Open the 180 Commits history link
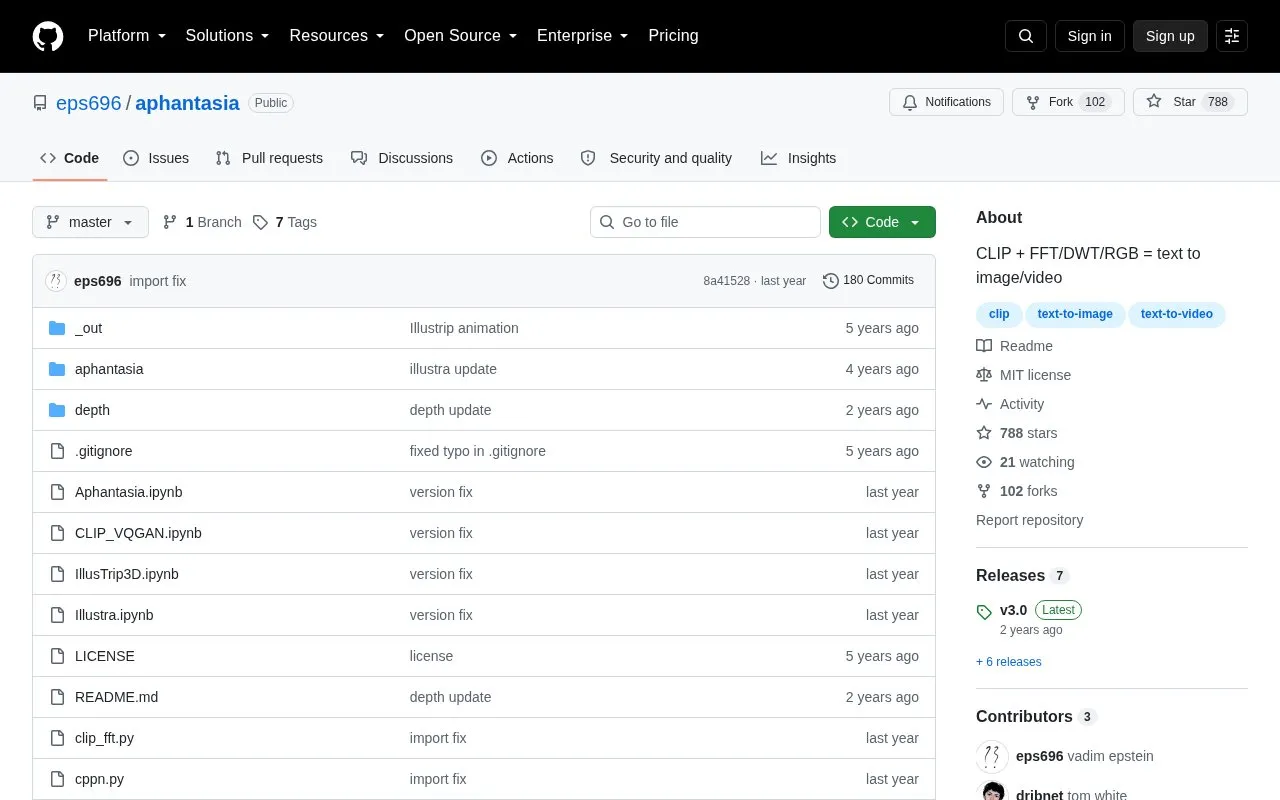1280x800 pixels. pyautogui.click(x=868, y=281)
